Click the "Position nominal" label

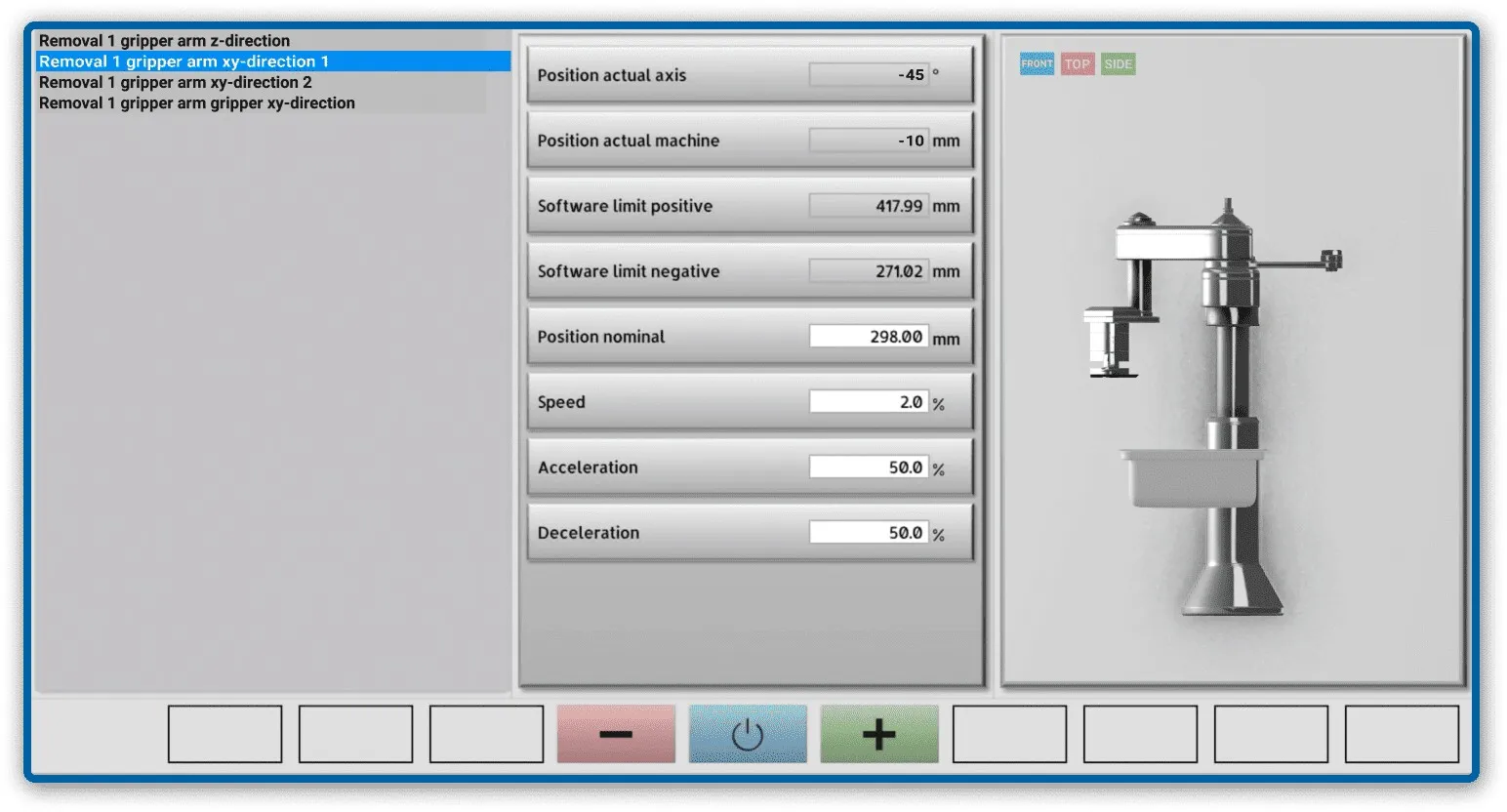601,337
